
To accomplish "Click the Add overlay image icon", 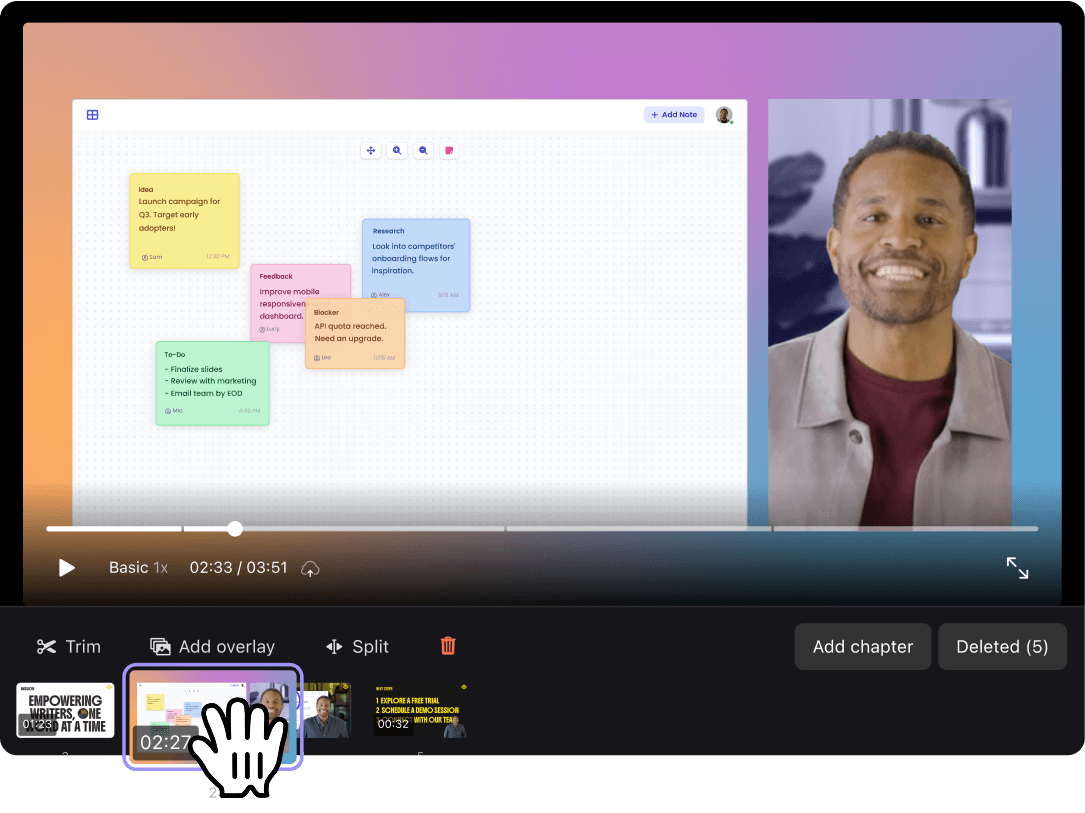I will point(160,647).
